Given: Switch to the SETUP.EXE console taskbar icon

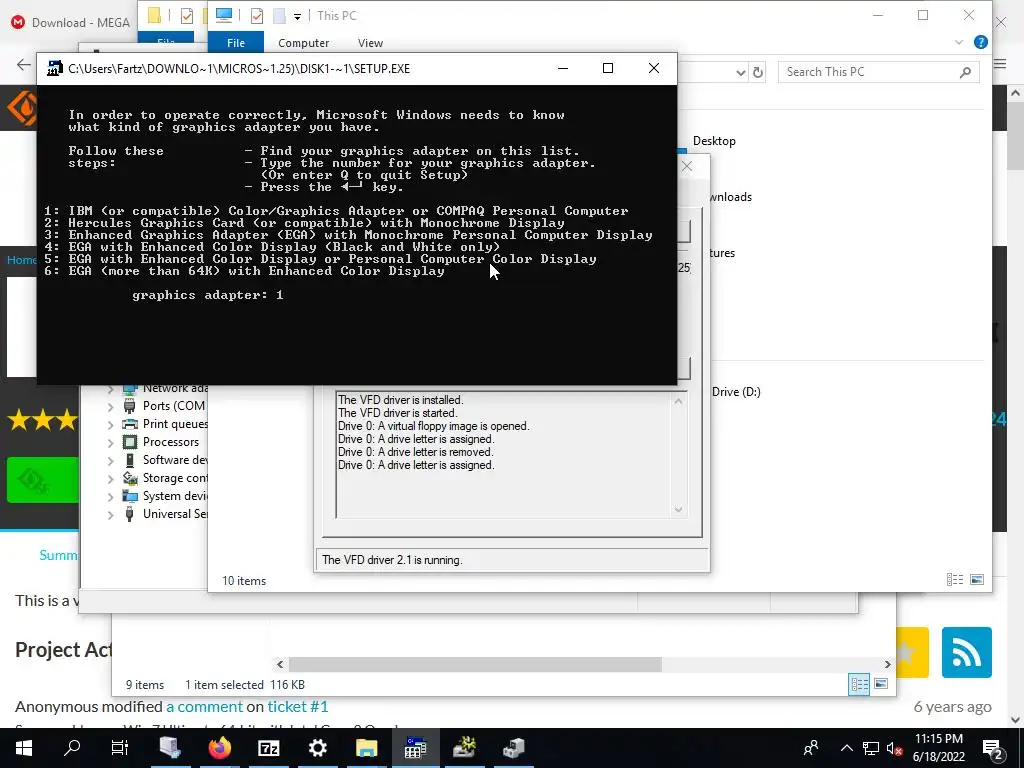Looking at the screenshot, I should click(415, 748).
